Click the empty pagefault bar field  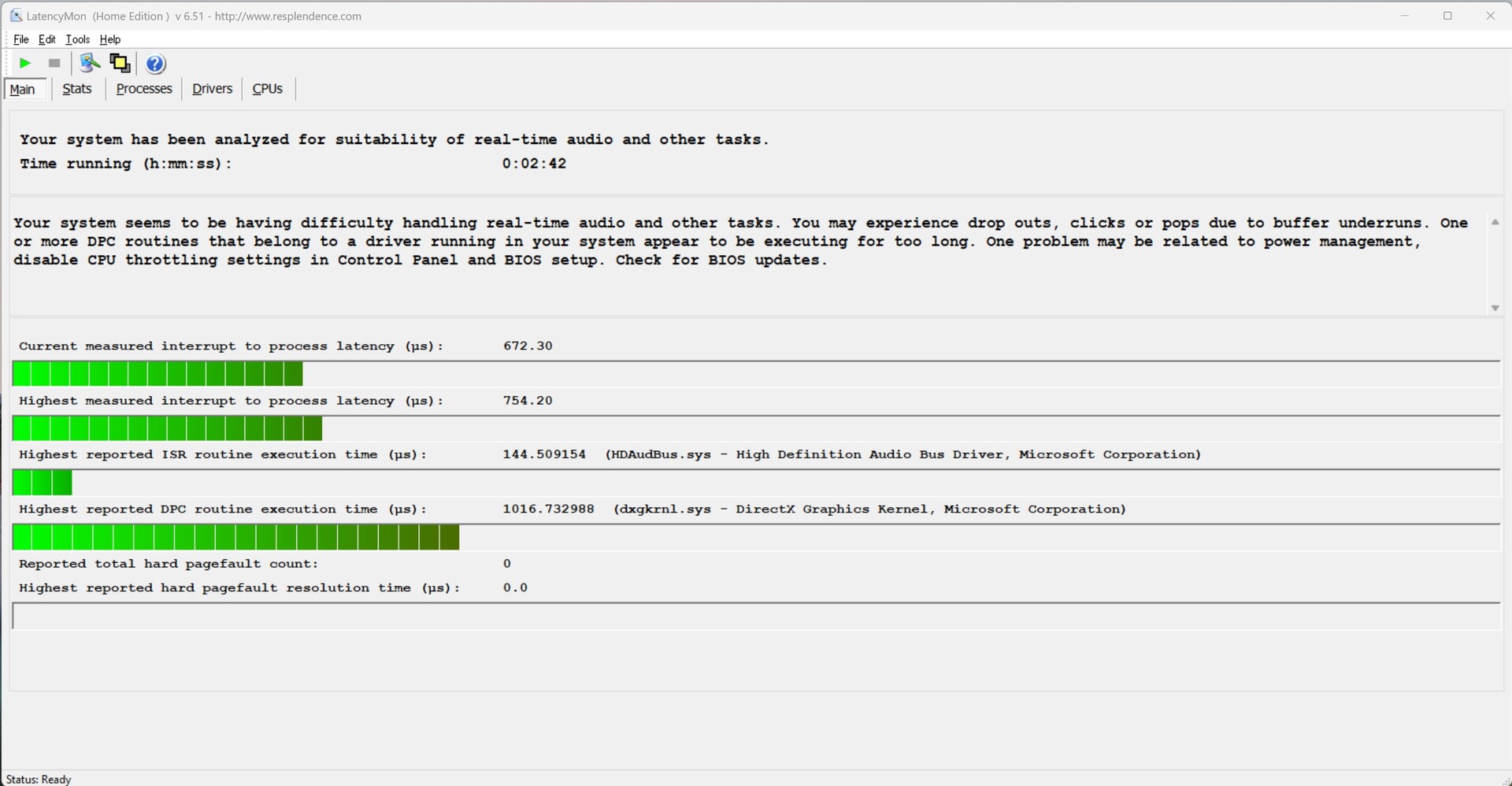tap(756, 616)
